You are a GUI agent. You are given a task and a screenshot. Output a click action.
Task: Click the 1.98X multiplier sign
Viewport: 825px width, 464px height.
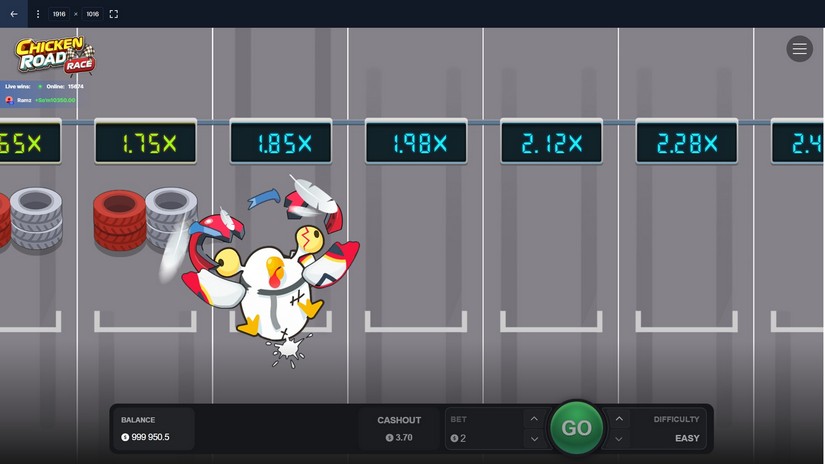click(416, 142)
